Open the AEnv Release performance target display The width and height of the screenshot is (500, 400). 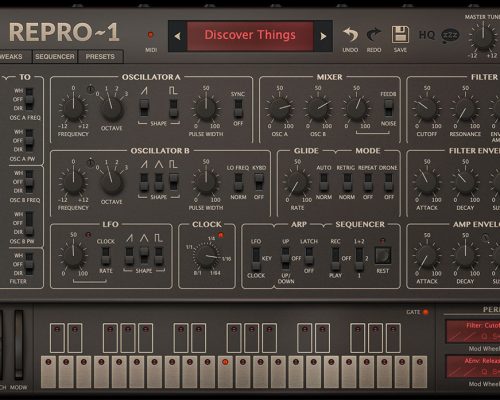click(x=473, y=367)
